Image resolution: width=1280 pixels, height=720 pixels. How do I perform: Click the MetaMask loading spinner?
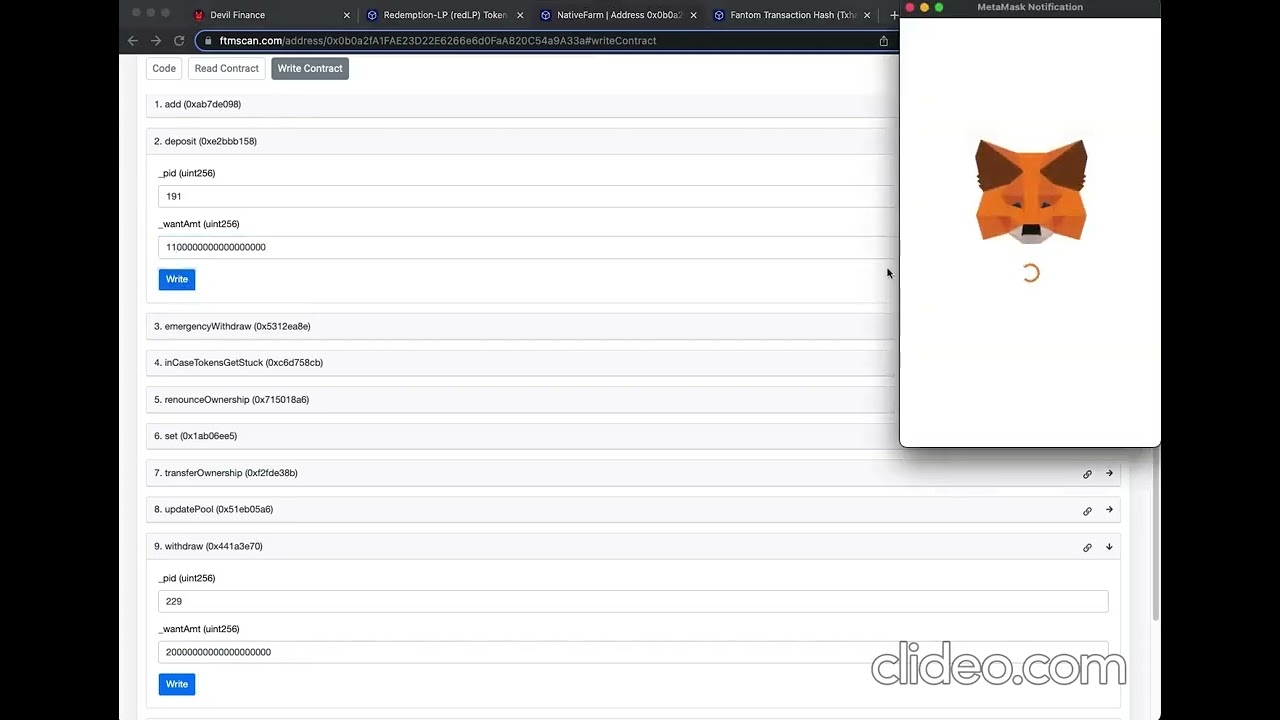click(1031, 273)
